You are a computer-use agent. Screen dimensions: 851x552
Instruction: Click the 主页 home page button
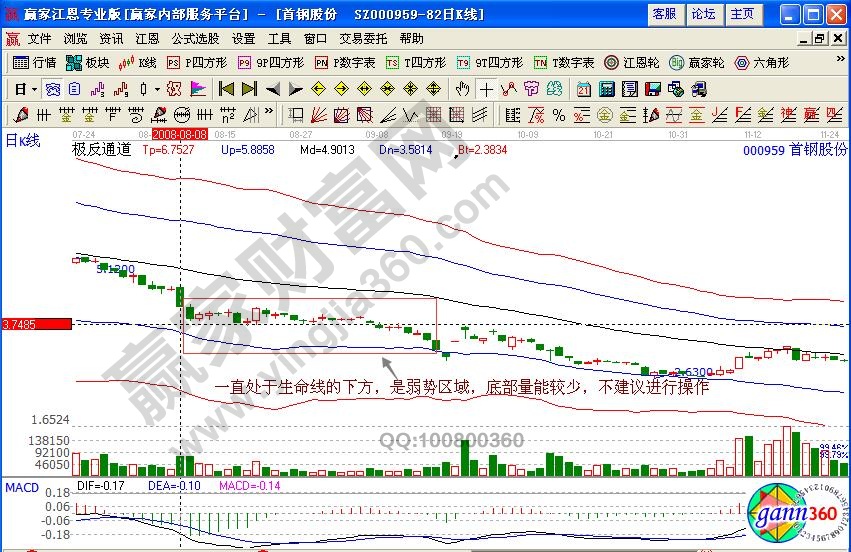coord(742,14)
